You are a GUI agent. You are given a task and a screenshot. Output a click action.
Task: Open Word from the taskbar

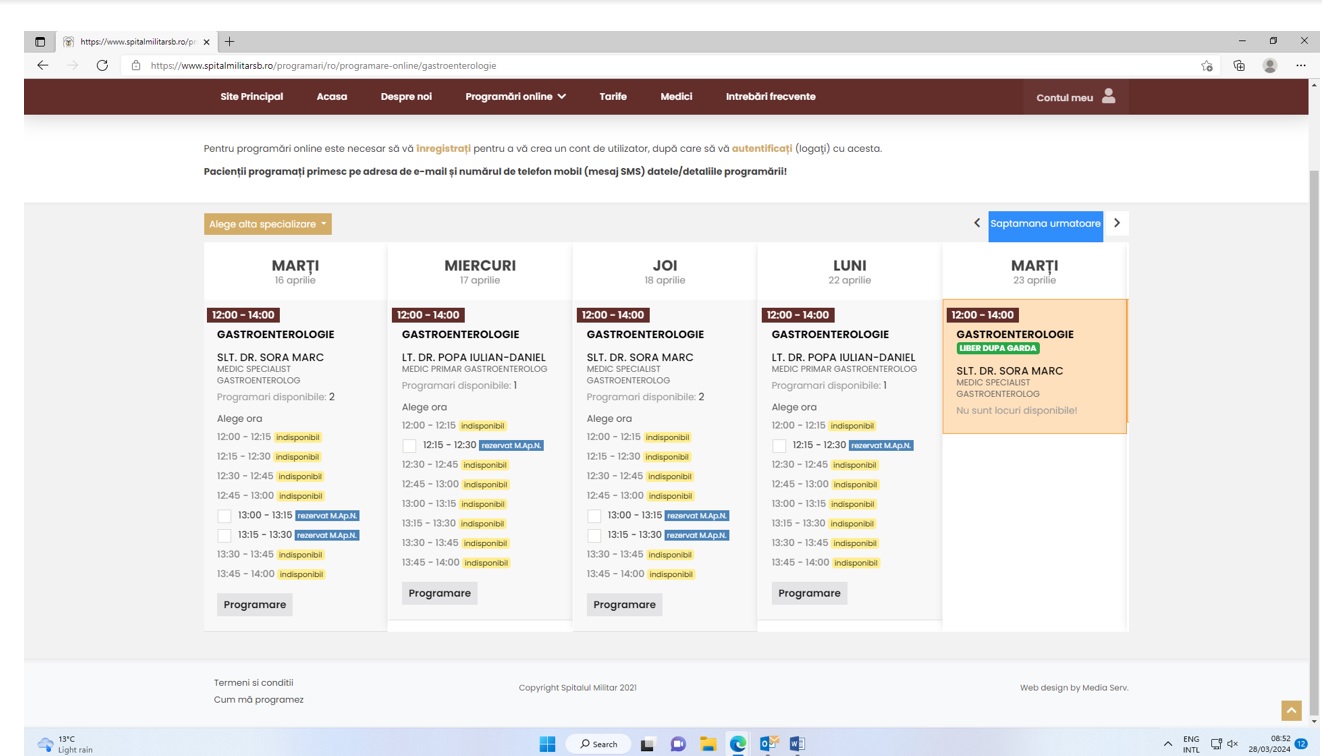tap(797, 744)
